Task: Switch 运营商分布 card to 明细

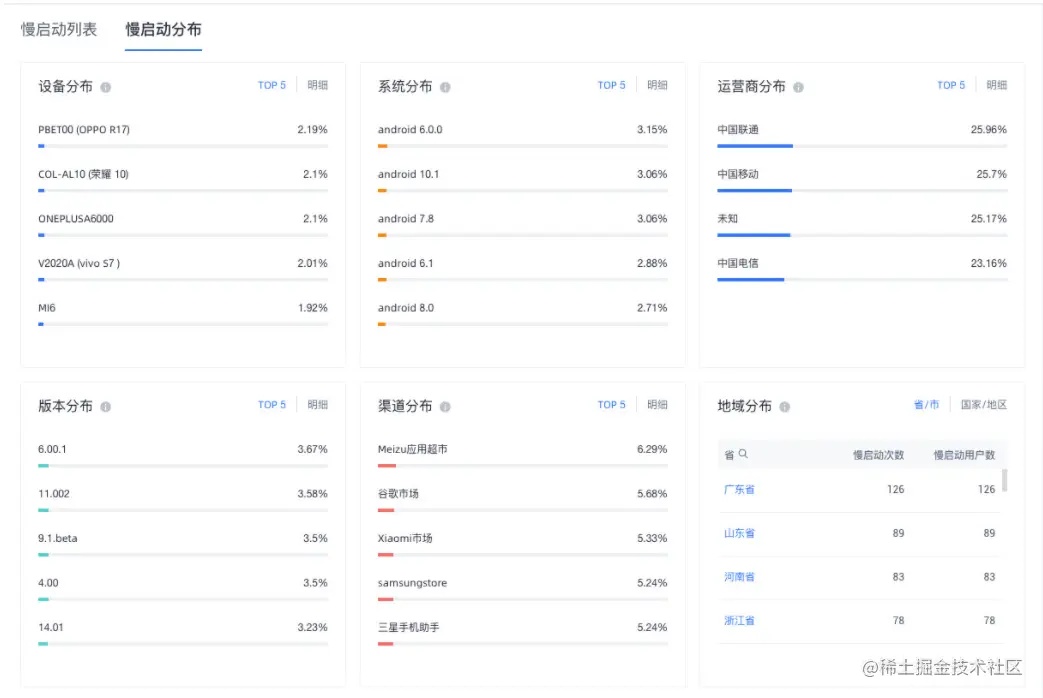Action: coord(996,85)
